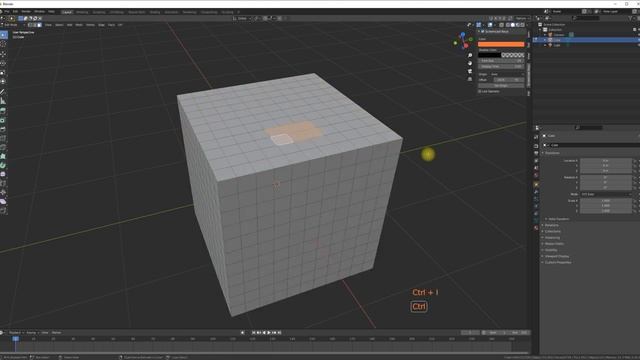Switch to the Modeling workspace tab
The width and height of the screenshot is (640, 360).
pyautogui.click(x=82, y=12)
